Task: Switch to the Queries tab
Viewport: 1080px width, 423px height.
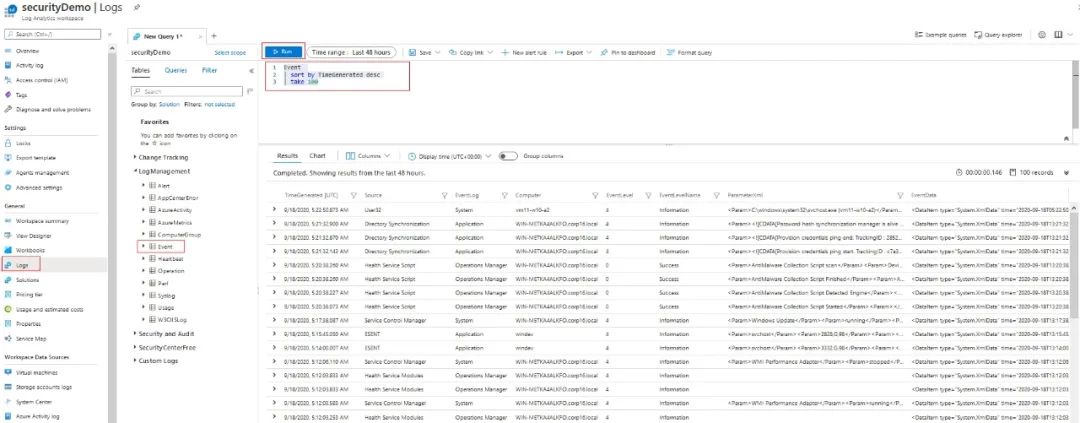Action: [x=176, y=70]
